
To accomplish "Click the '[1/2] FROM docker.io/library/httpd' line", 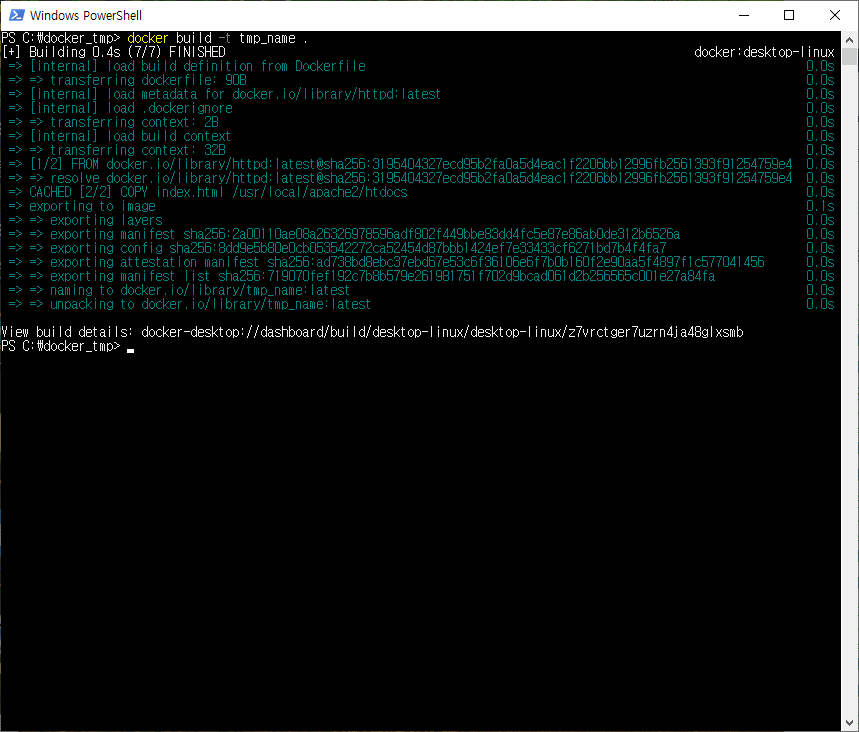I will coord(400,164).
